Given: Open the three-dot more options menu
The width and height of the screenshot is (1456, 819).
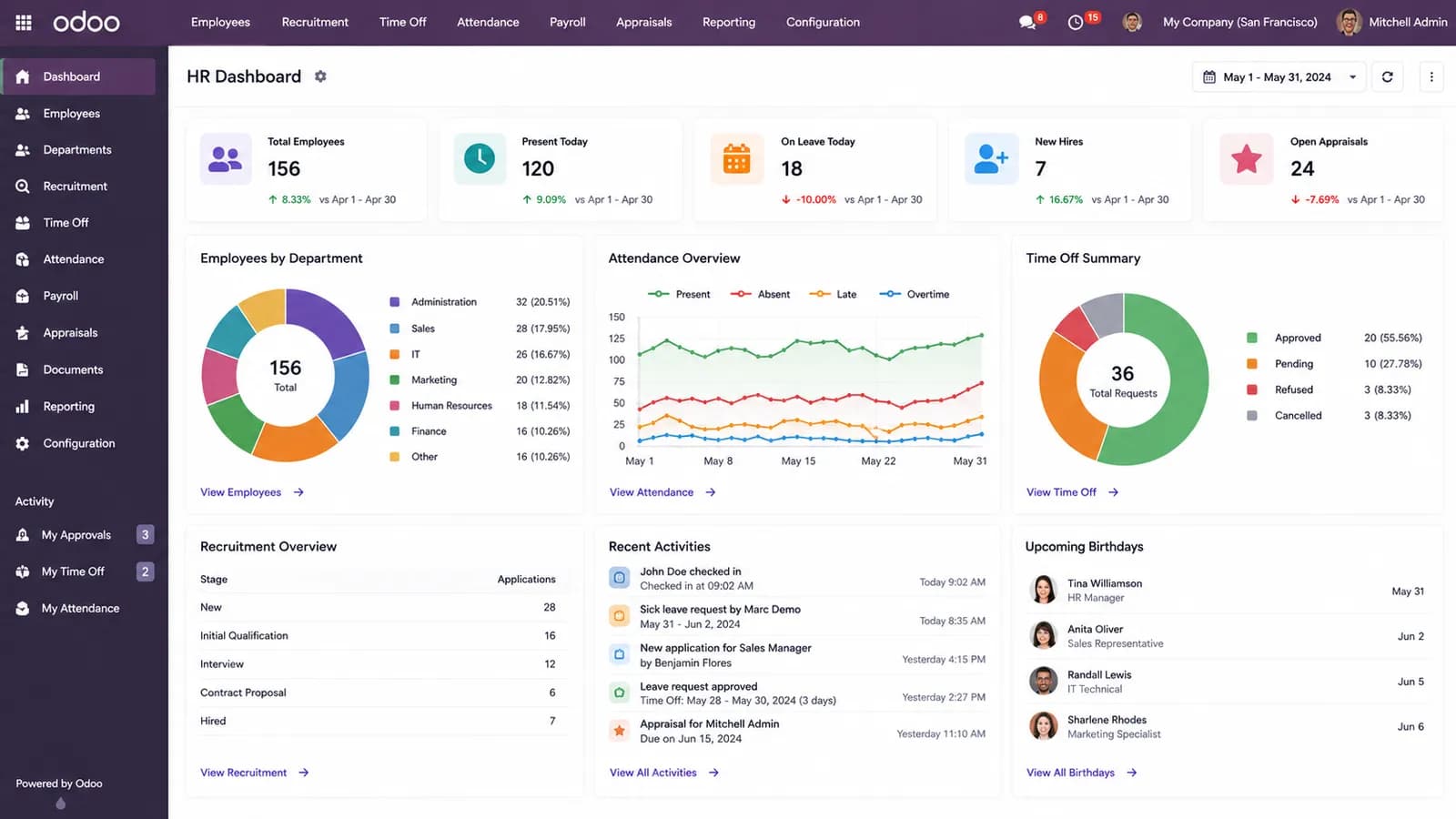Looking at the screenshot, I should pyautogui.click(x=1431, y=77).
